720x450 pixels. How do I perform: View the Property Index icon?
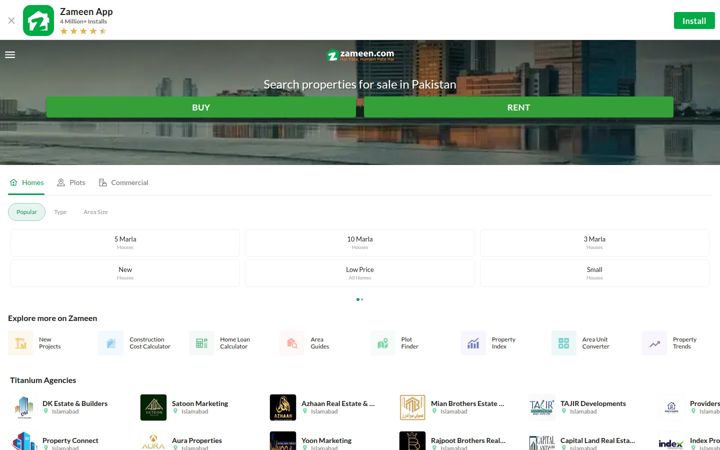pyautogui.click(x=473, y=343)
